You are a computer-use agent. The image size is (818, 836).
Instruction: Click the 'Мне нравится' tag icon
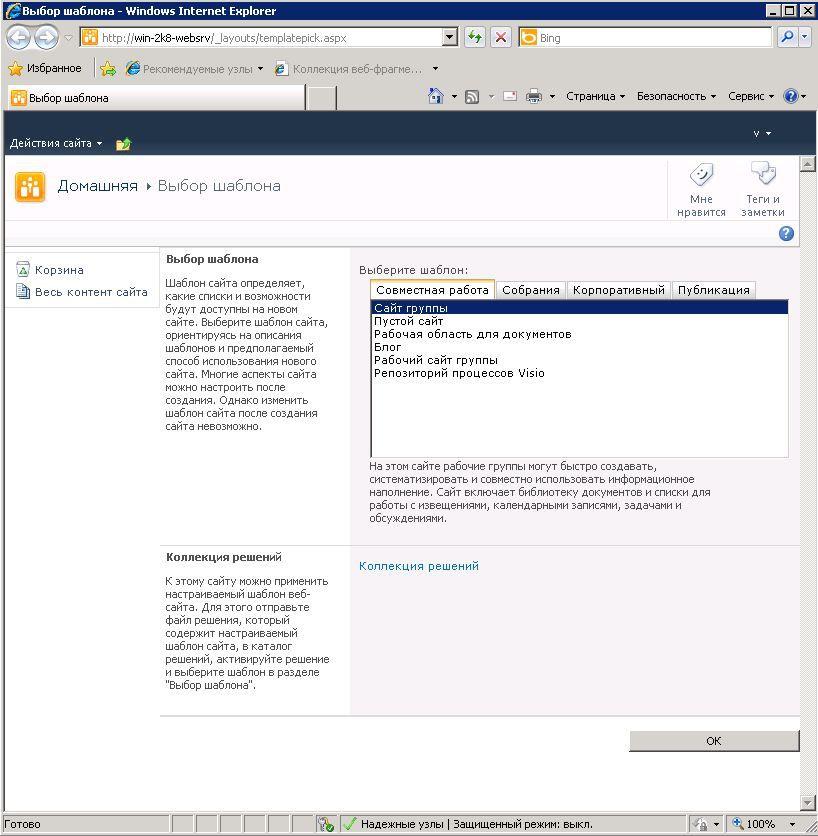coord(701,174)
